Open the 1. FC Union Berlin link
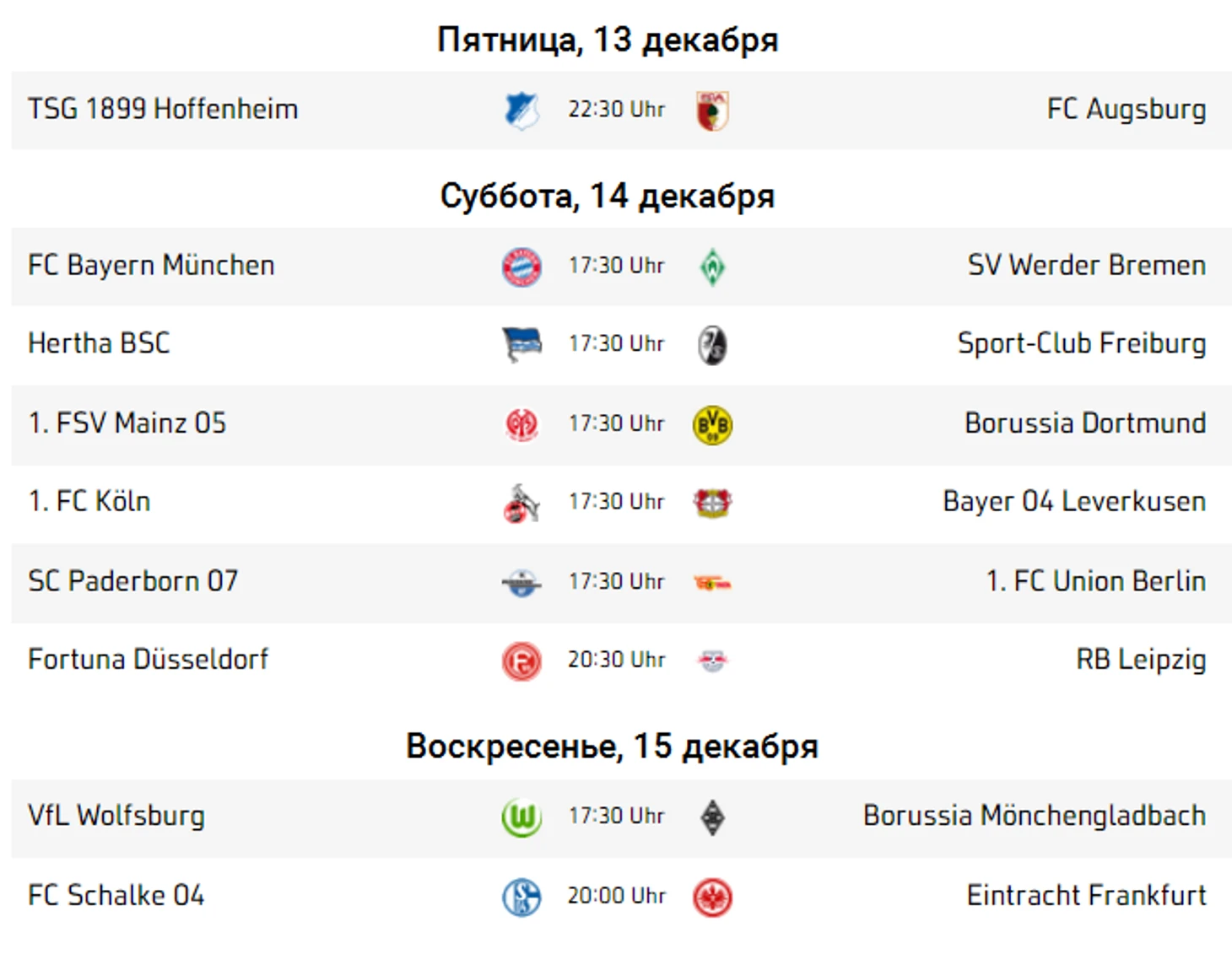Image resolution: width=1232 pixels, height=954 pixels. coord(1095,581)
